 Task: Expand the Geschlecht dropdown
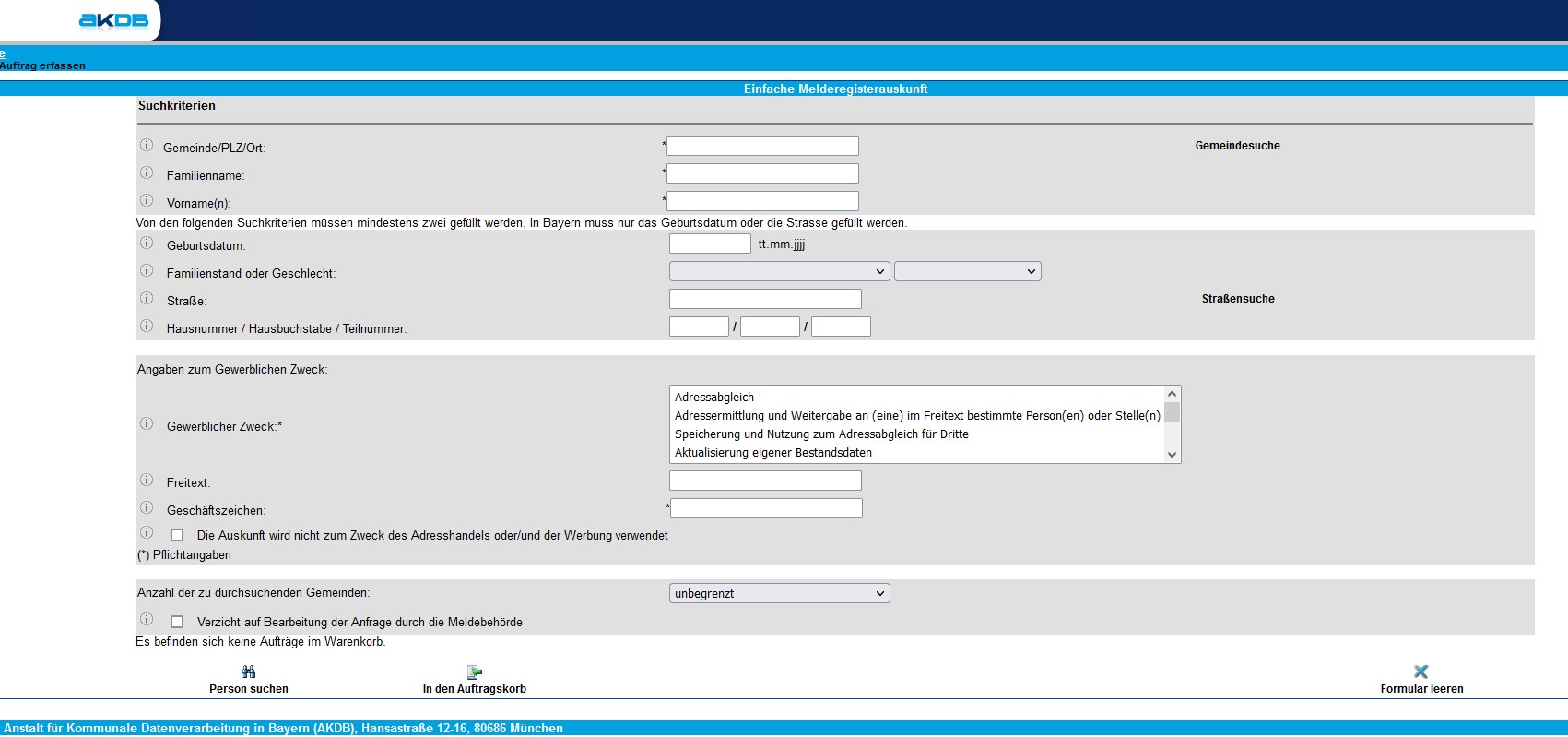(x=967, y=271)
